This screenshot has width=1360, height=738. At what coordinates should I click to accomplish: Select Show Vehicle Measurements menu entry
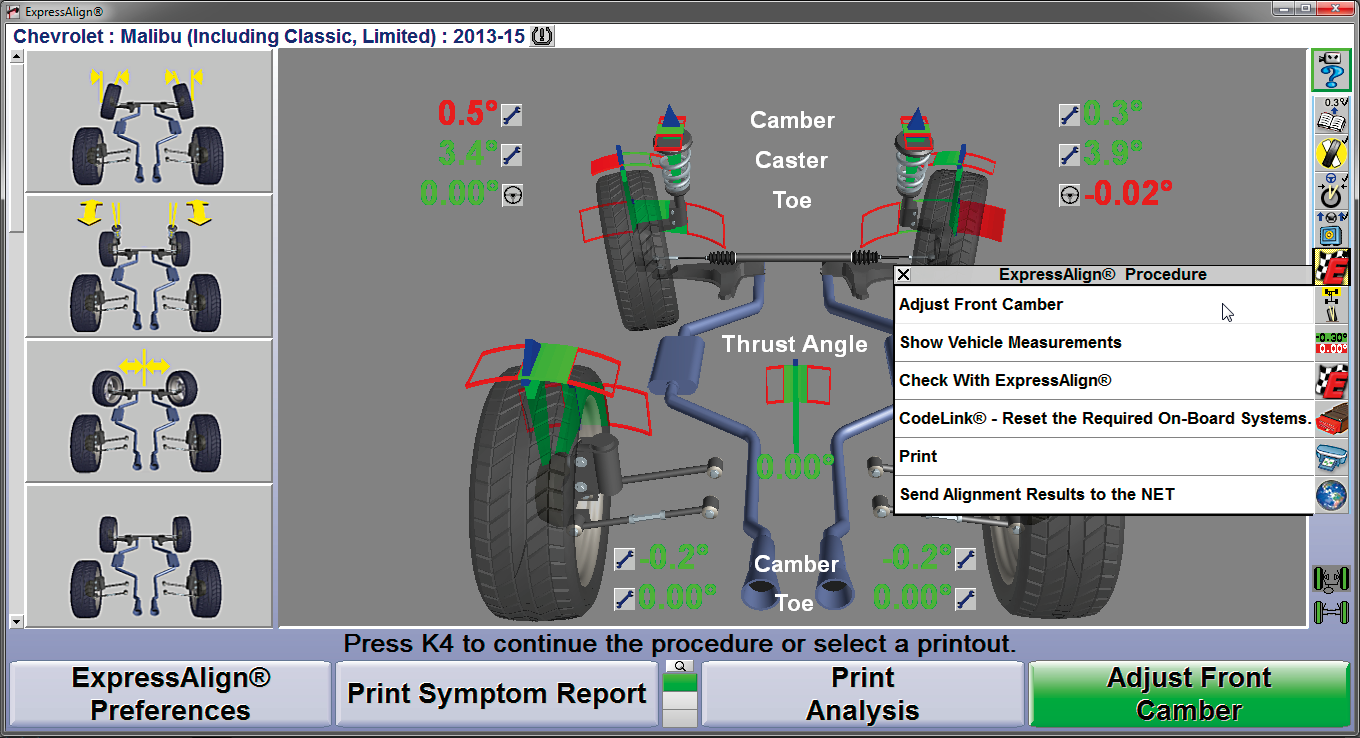(x=1103, y=343)
